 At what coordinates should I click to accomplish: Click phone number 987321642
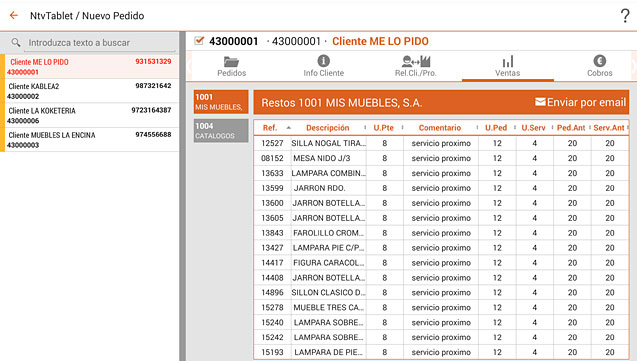[153, 86]
